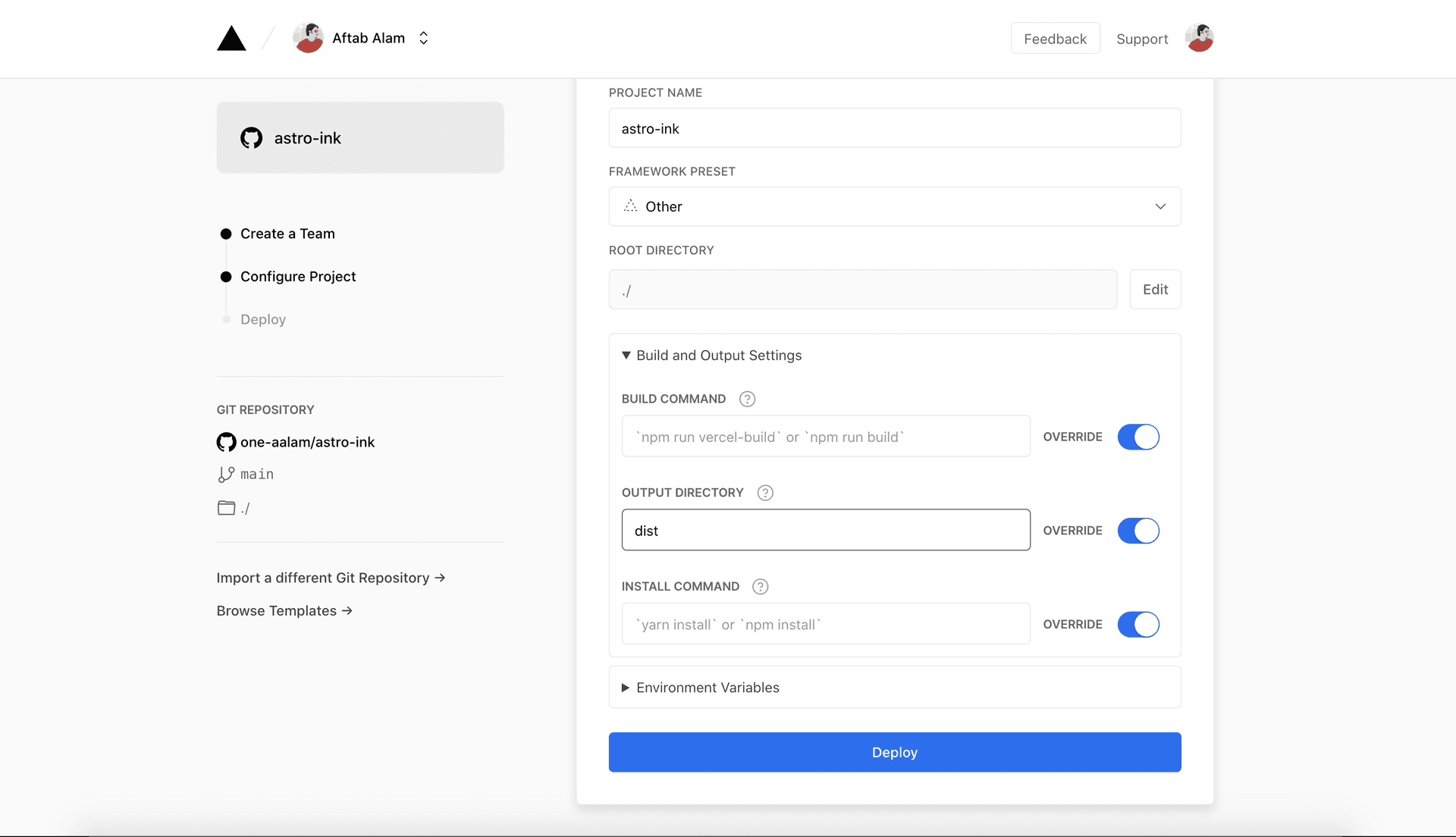
Task: Click the Aftab Alam avatar in the header breadcrumb
Action: click(x=309, y=38)
